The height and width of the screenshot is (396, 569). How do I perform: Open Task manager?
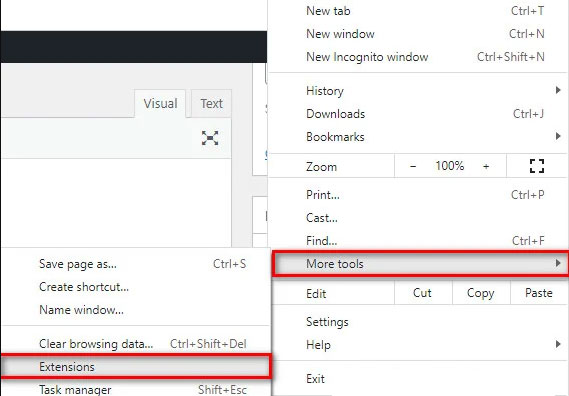point(136,389)
